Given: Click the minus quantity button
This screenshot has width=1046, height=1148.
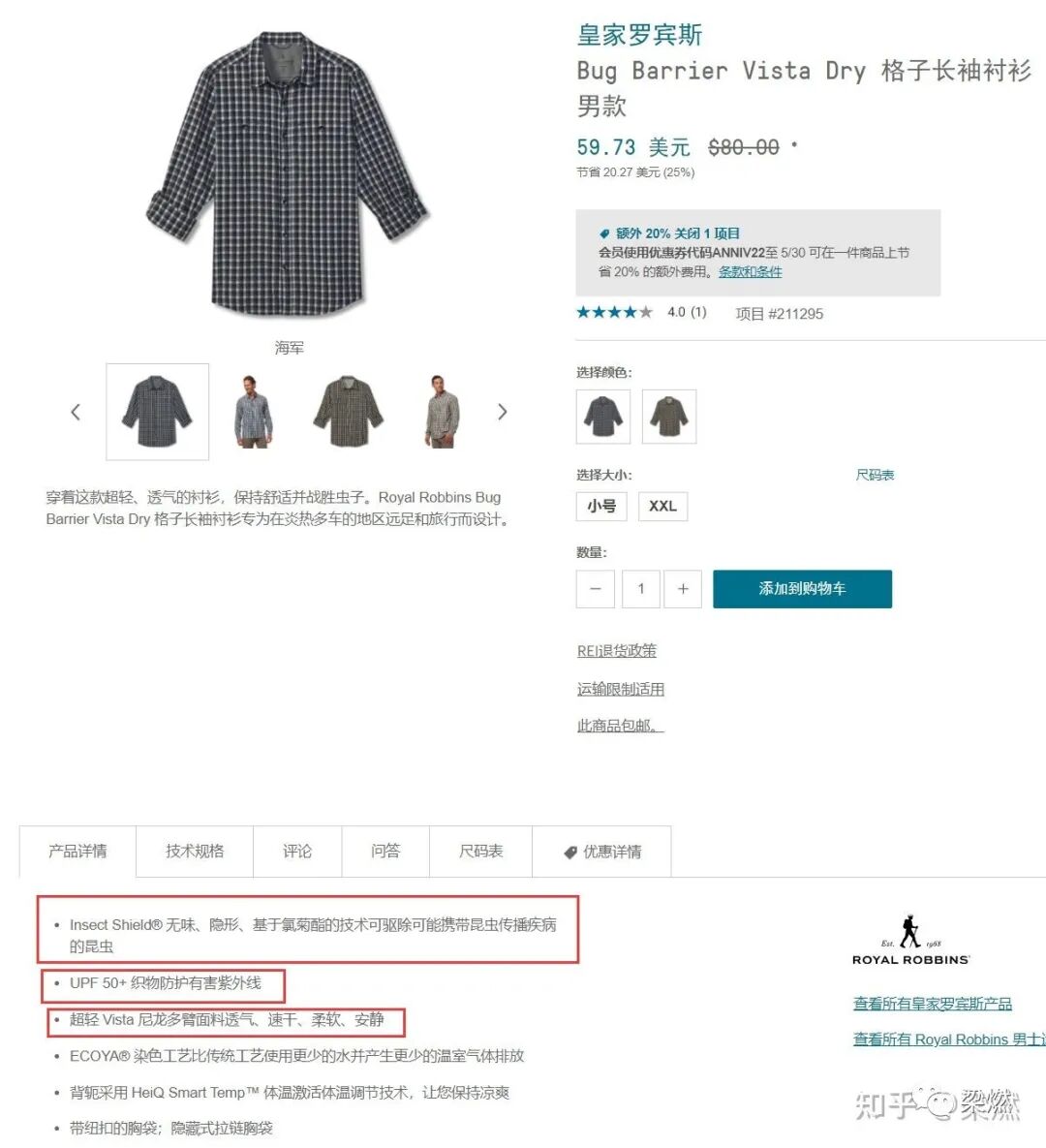Looking at the screenshot, I should [x=595, y=589].
